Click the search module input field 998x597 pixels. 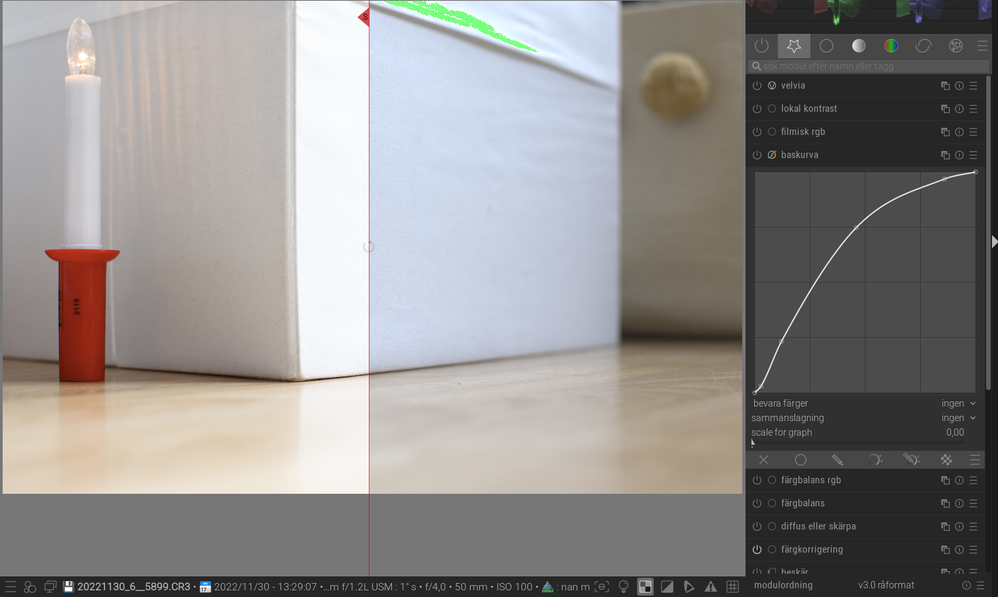[x=860, y=66]
